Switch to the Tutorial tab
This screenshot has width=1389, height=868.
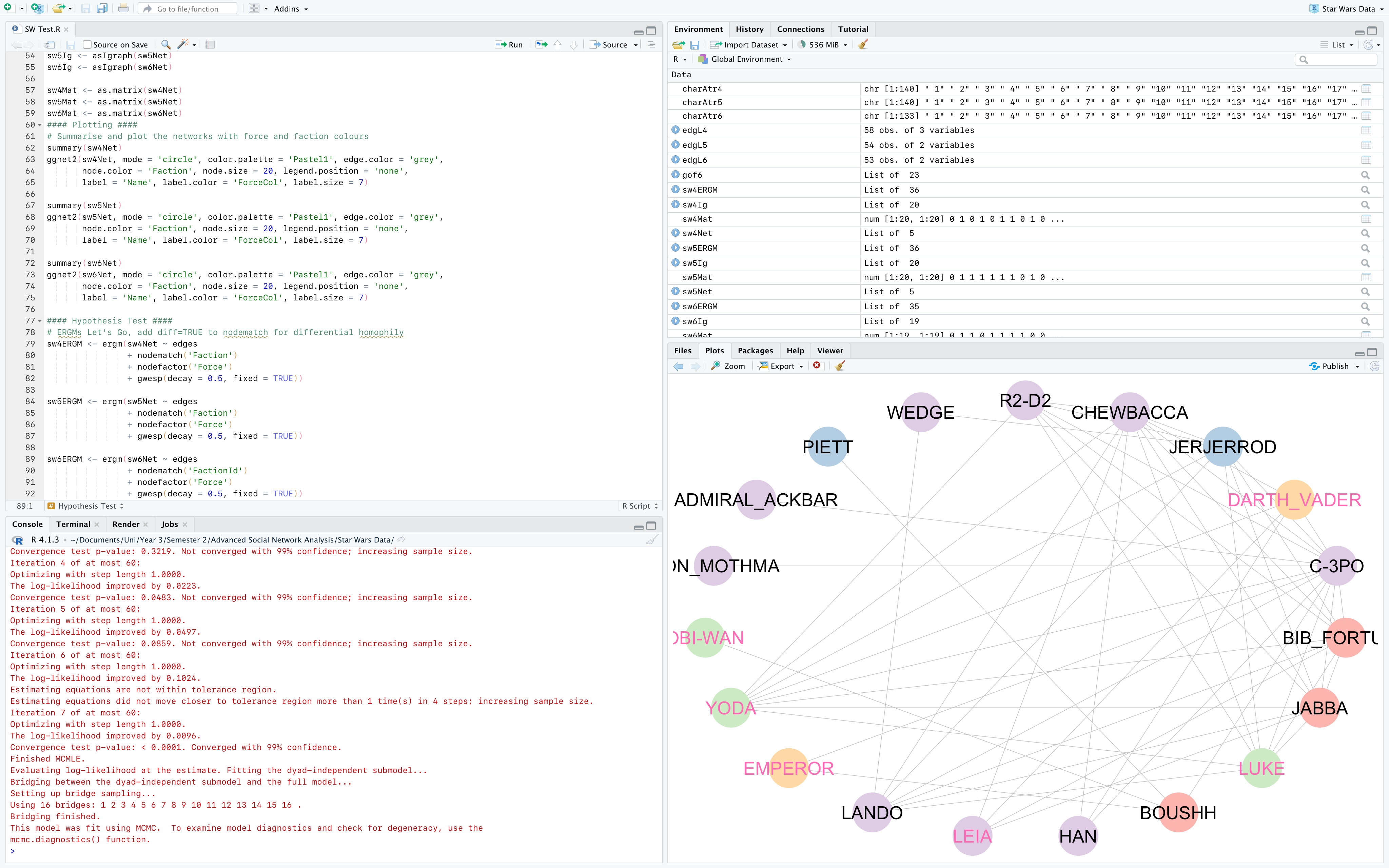coord(854,29)
